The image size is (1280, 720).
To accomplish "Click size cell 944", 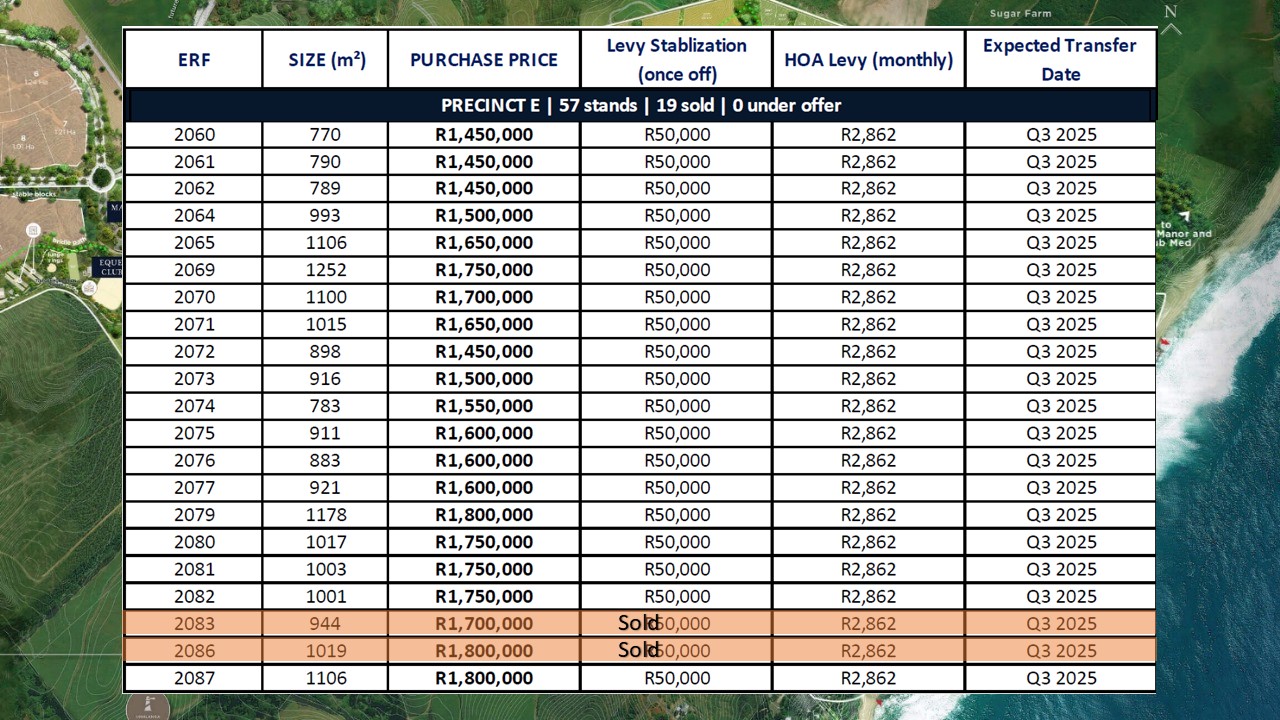I will 325,623.
